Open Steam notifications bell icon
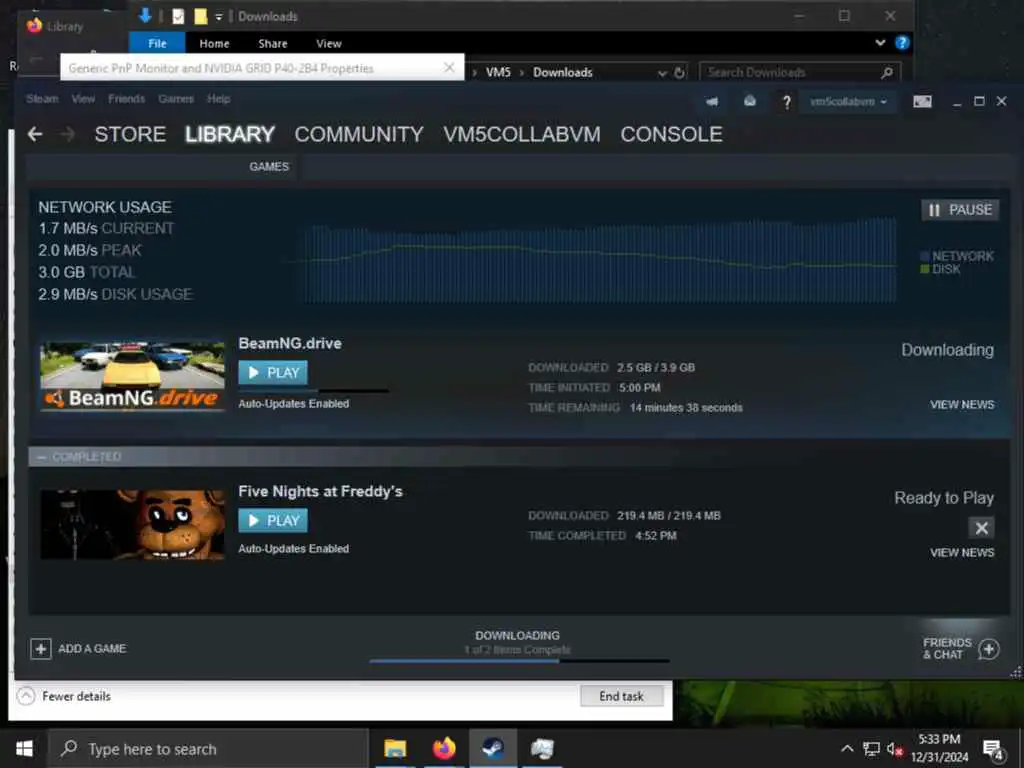Screen dimensions: 1024x768 click(x=750, y=101)
